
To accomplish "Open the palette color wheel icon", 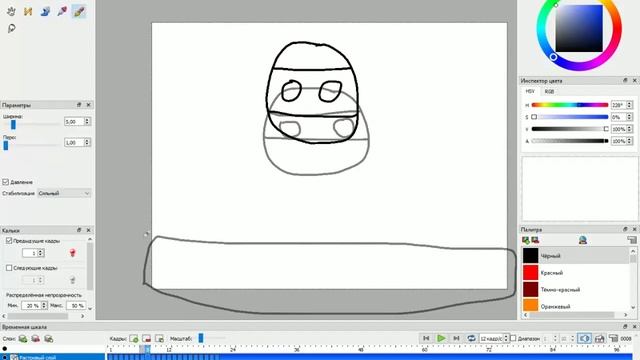I will 583,240.
